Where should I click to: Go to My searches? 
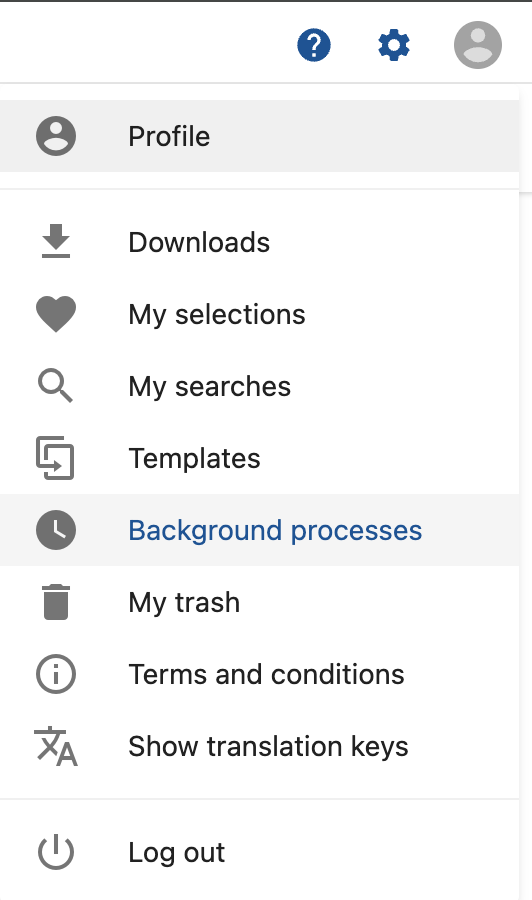point(259,386)
